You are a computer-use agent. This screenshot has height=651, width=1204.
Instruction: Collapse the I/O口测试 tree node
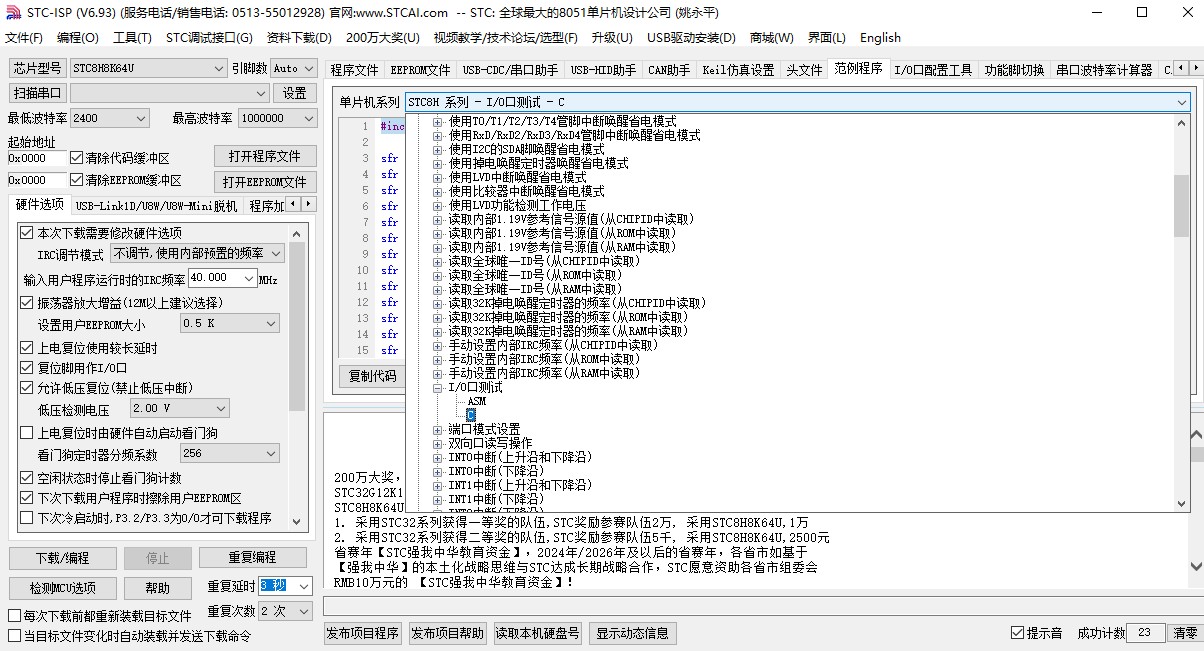pyautogui.click(x=437, y=387)
